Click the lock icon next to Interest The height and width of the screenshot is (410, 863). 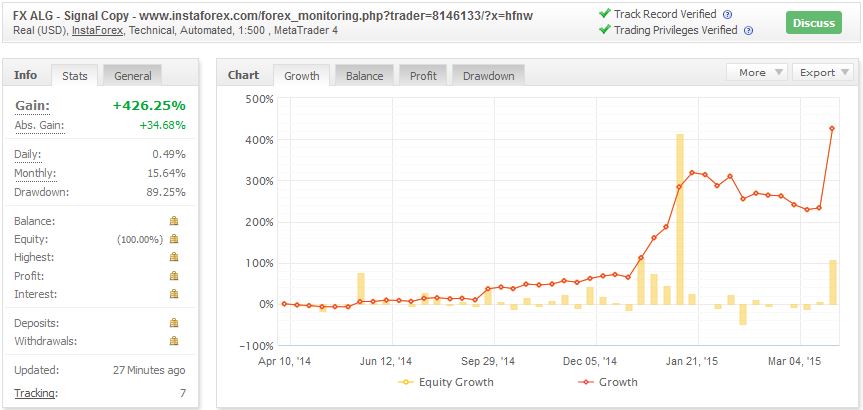(x=174, y=294)
